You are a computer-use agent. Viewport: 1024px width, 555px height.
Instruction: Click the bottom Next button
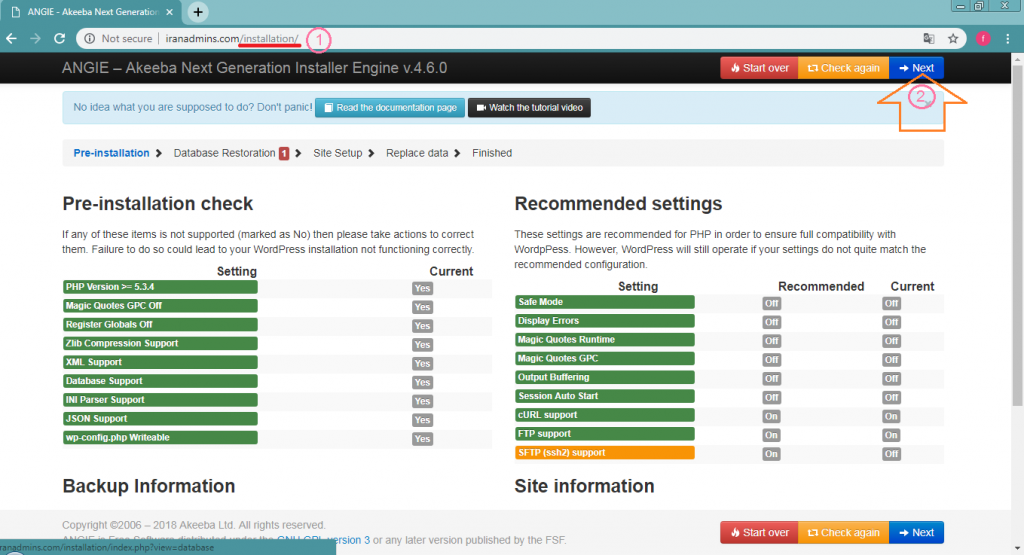[x=916, y=532]
